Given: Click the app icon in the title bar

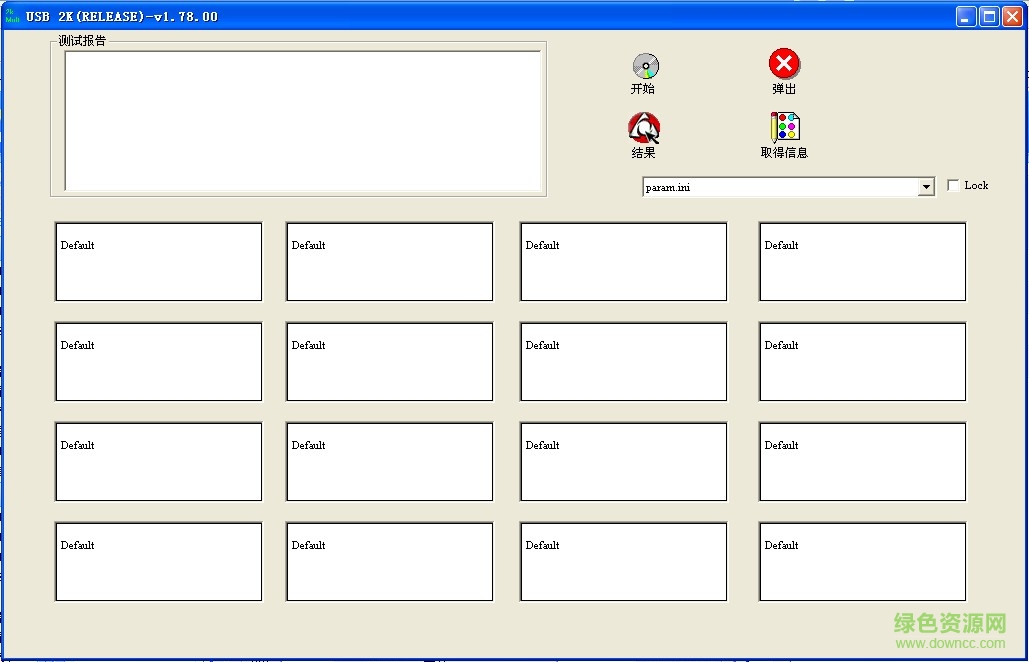Looking at the screenshot, I should [13, 16].
